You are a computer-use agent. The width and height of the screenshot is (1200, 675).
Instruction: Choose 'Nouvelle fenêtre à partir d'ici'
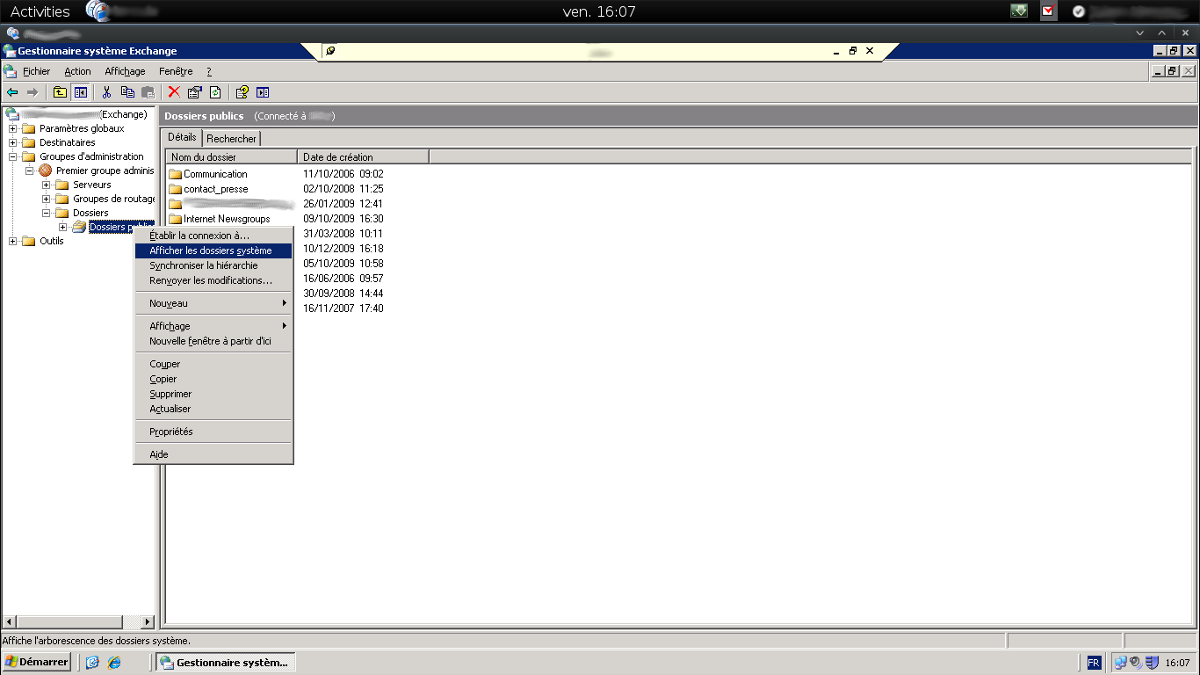[x=213, y=341]
